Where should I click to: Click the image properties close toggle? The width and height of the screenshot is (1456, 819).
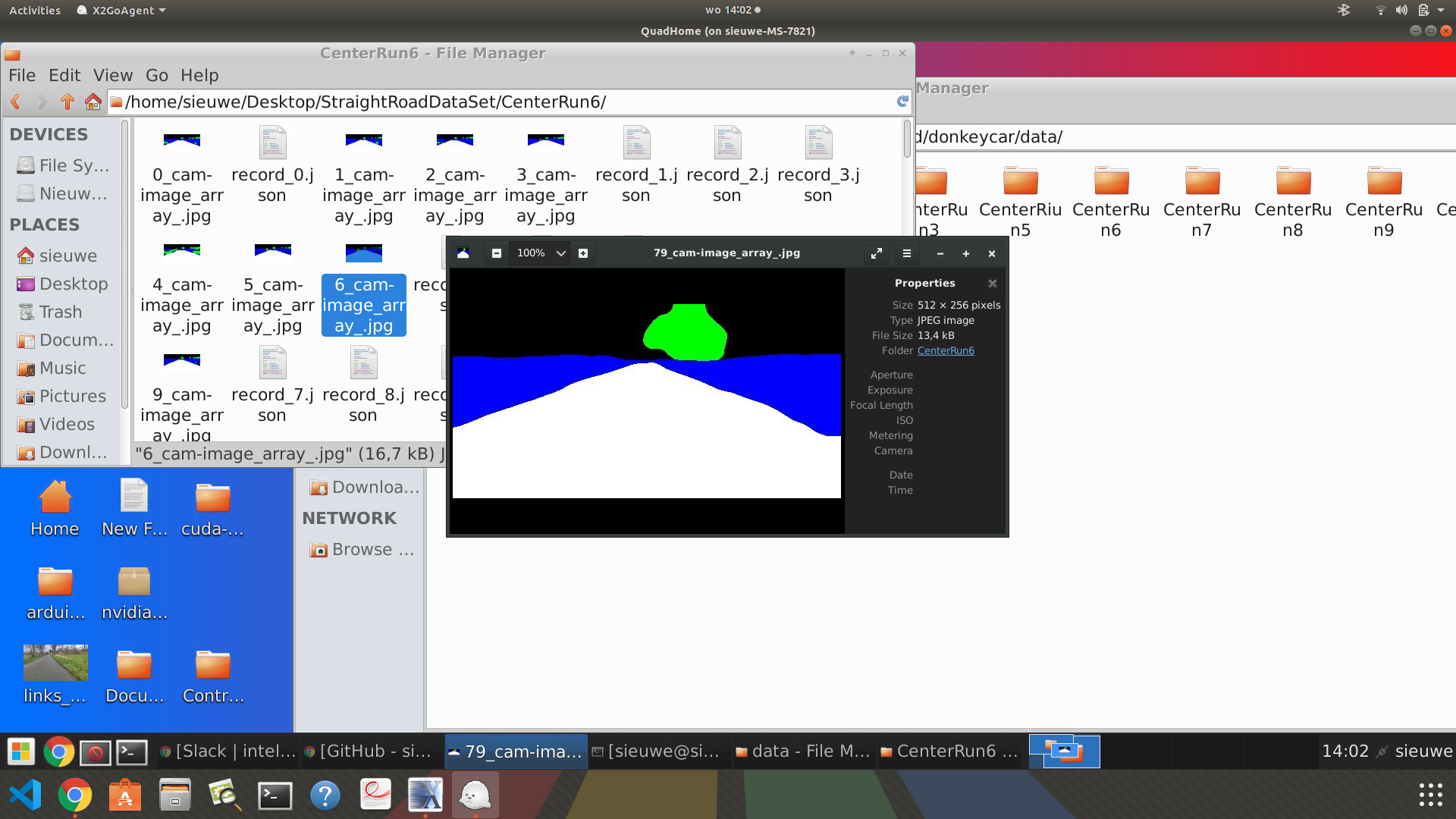pyautogui.click(x=992, y=282)
